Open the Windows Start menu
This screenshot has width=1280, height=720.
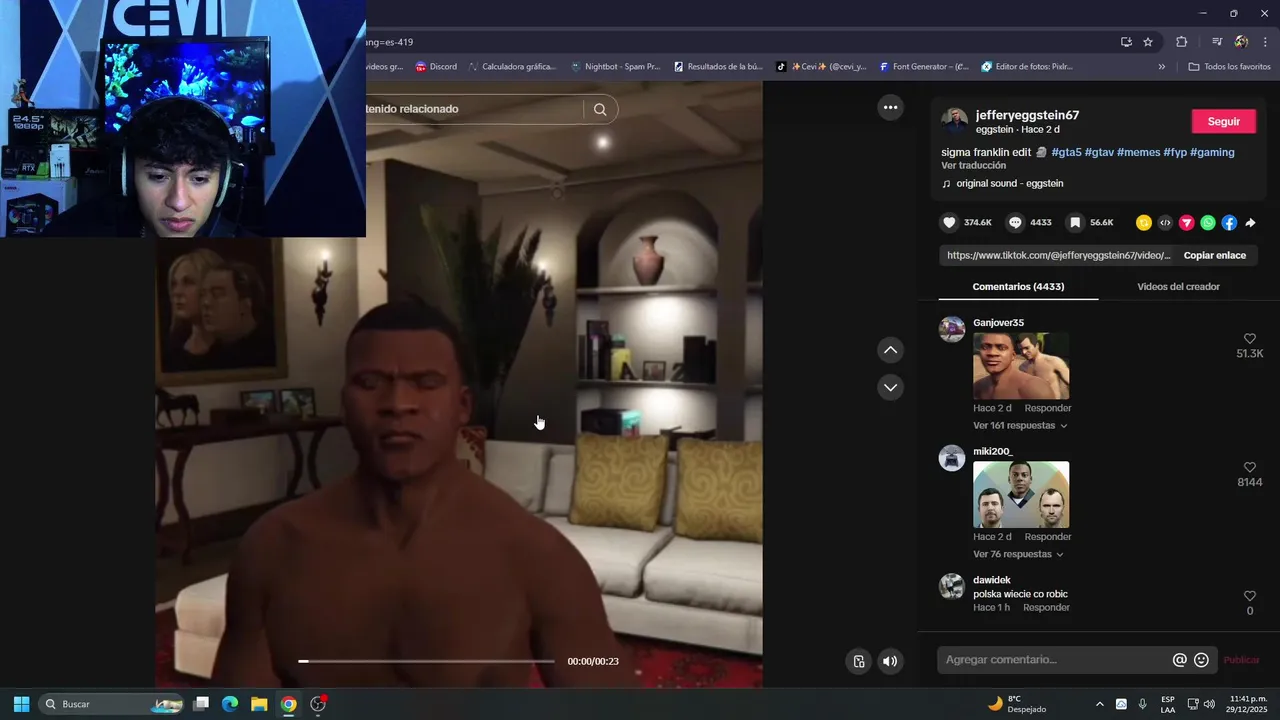(21, 704)
